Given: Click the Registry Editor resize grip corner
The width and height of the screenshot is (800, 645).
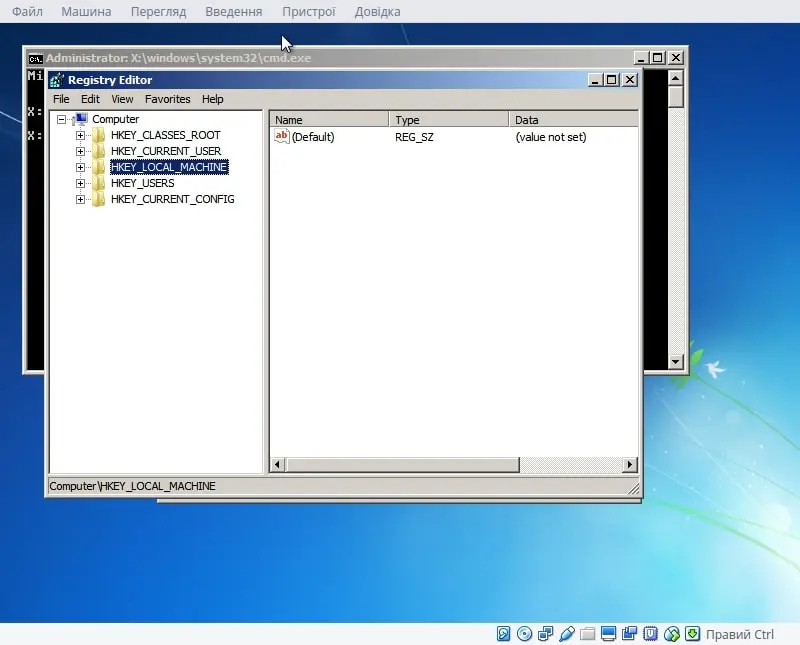Looking at the screenshot, I should point(633,489).
